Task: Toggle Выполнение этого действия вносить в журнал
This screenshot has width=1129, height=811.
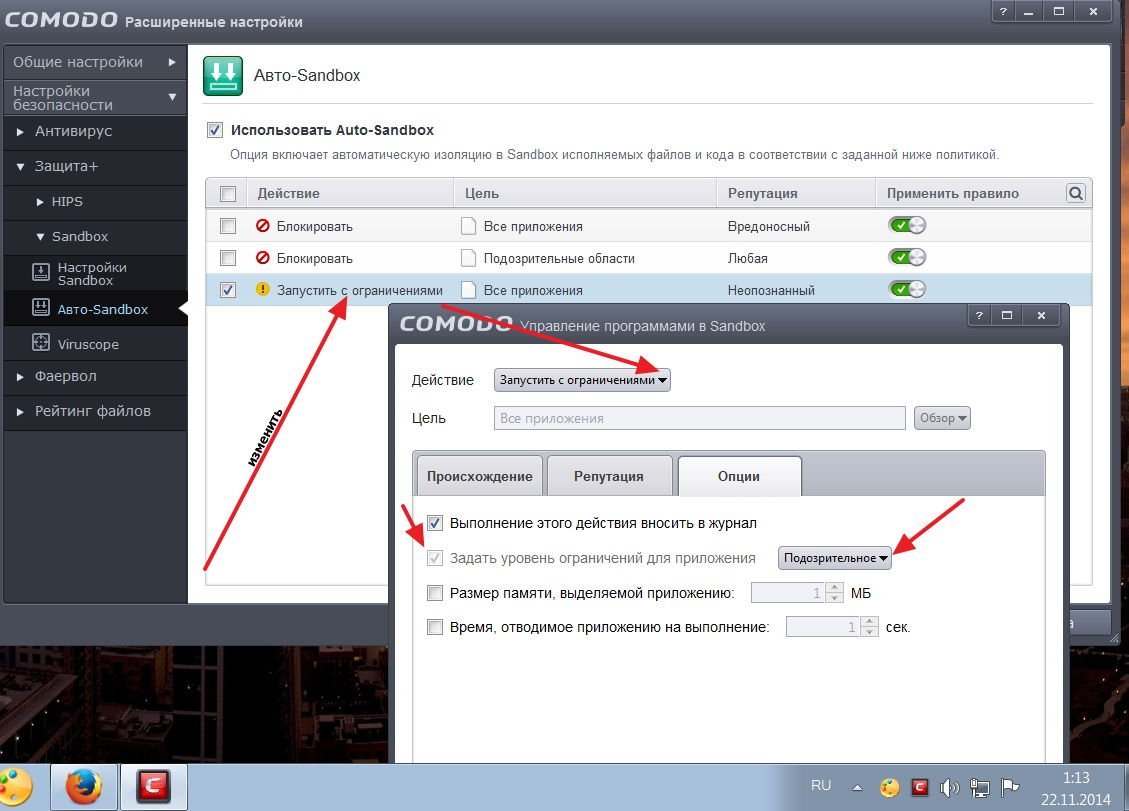Action: 434,523
